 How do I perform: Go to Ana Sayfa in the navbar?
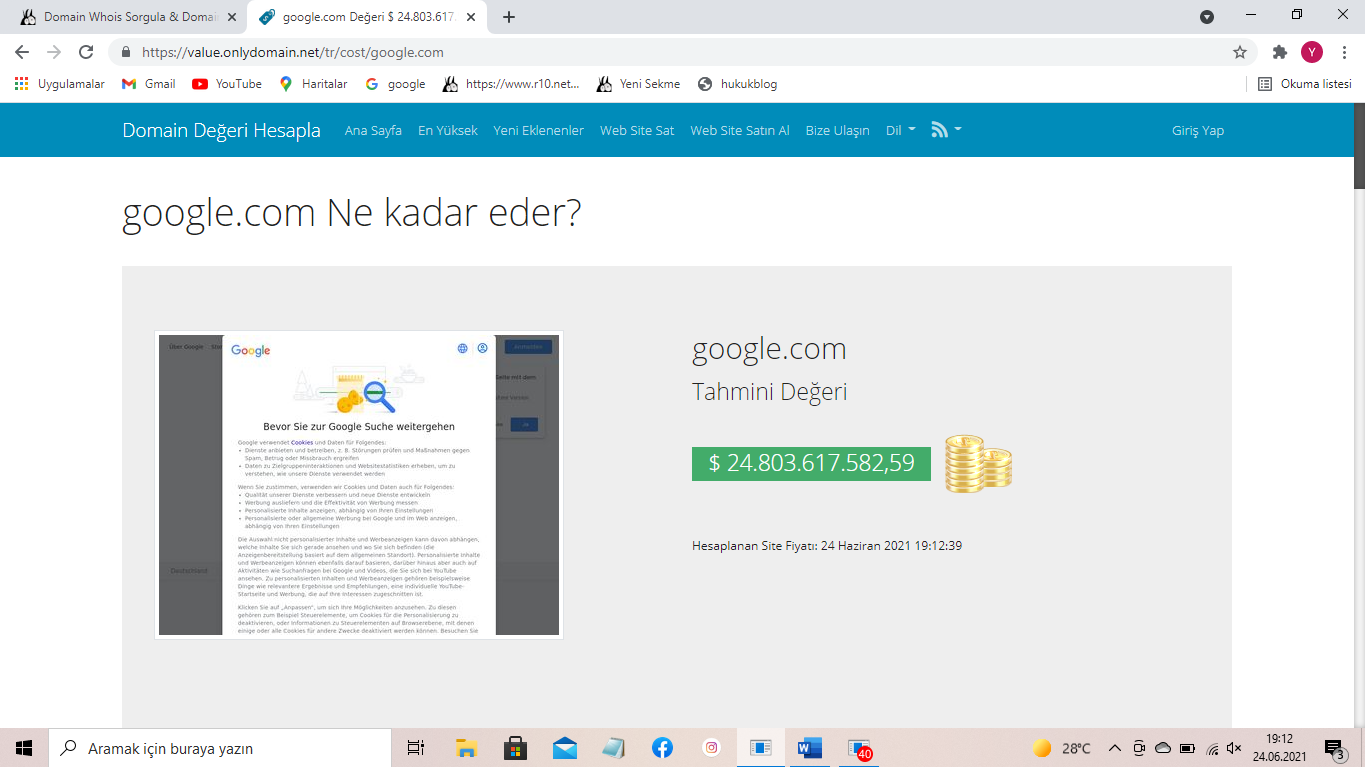click(x=373, y=130)
